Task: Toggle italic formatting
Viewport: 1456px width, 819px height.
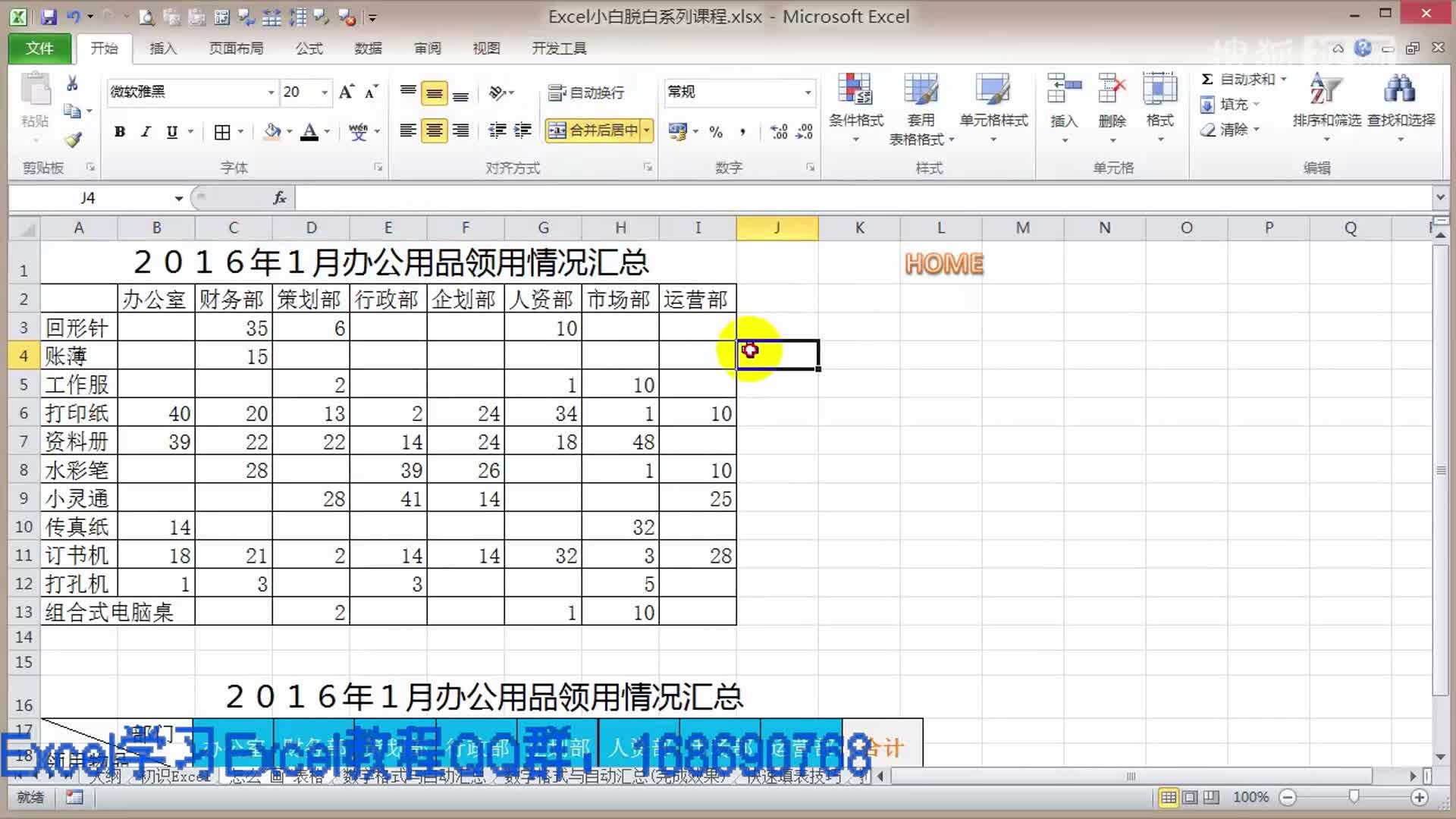Action: [146, 132]
